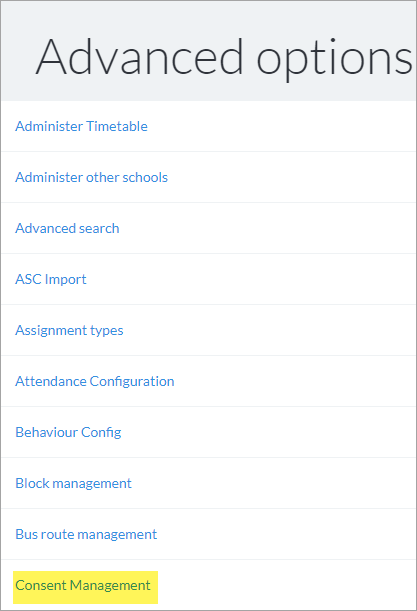Open Advanced search option
417x611 pixels.
[67, 228]
